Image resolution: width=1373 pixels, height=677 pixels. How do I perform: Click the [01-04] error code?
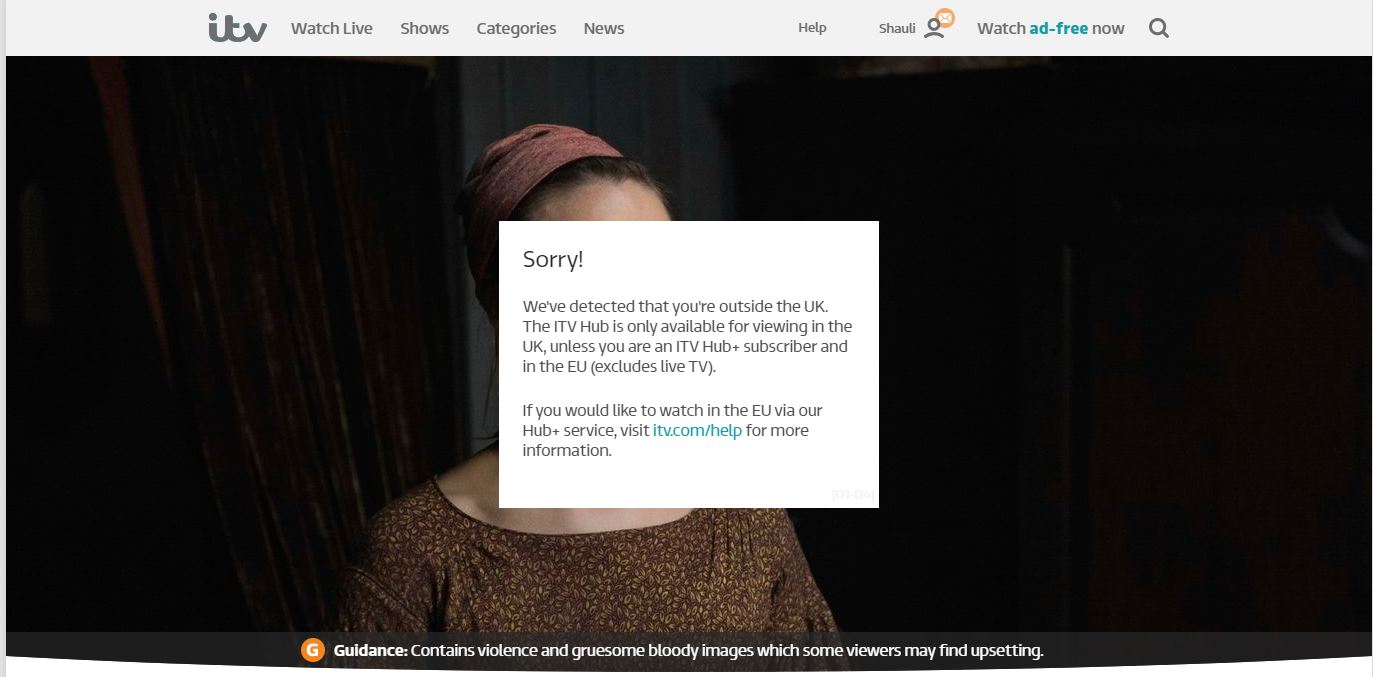(853, 494)
